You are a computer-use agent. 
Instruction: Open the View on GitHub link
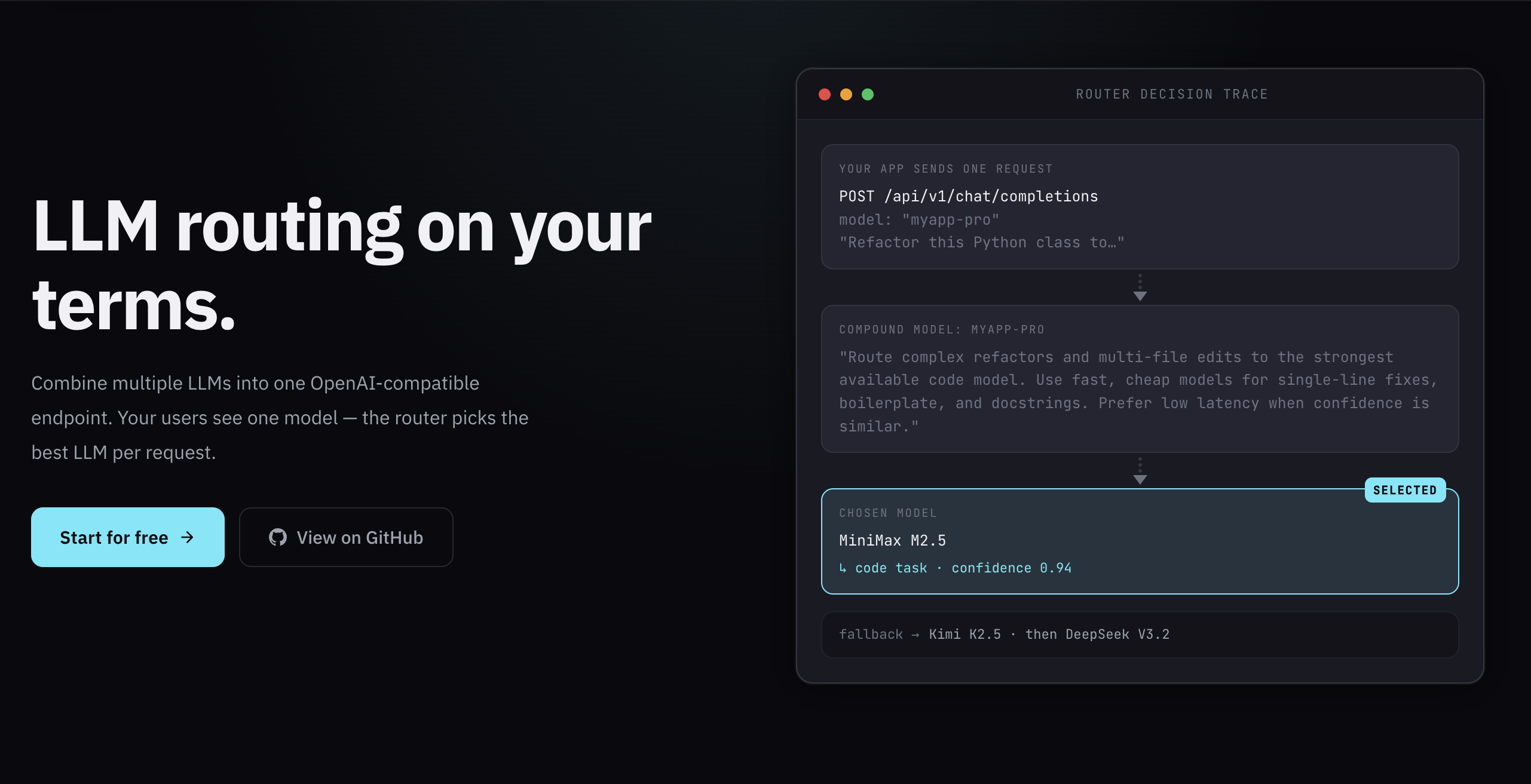coord(345,537)
